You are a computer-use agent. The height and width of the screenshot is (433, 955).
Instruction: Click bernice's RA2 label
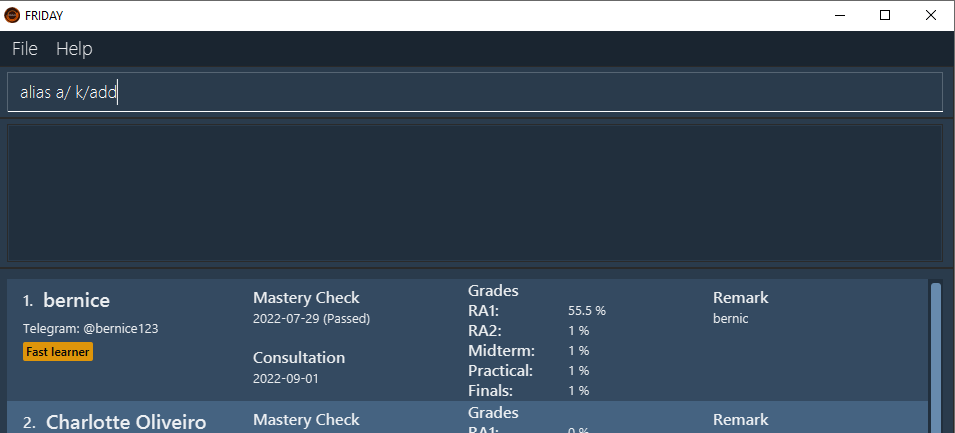[485, 331]
